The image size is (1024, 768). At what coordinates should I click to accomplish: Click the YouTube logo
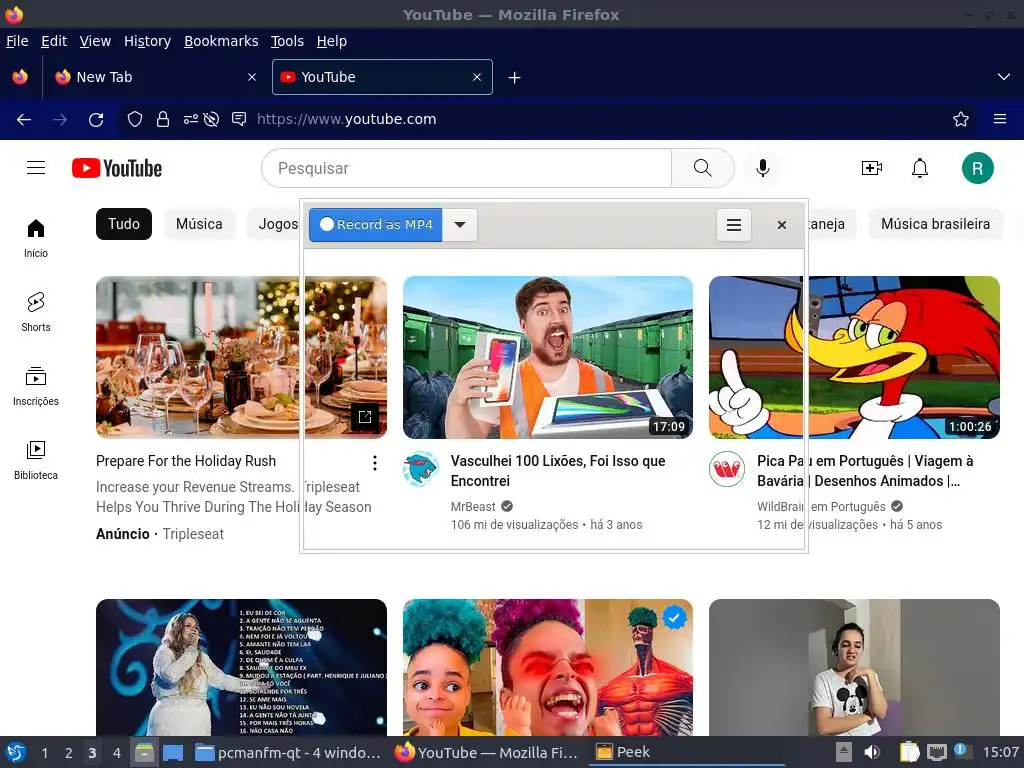(117, 168)
